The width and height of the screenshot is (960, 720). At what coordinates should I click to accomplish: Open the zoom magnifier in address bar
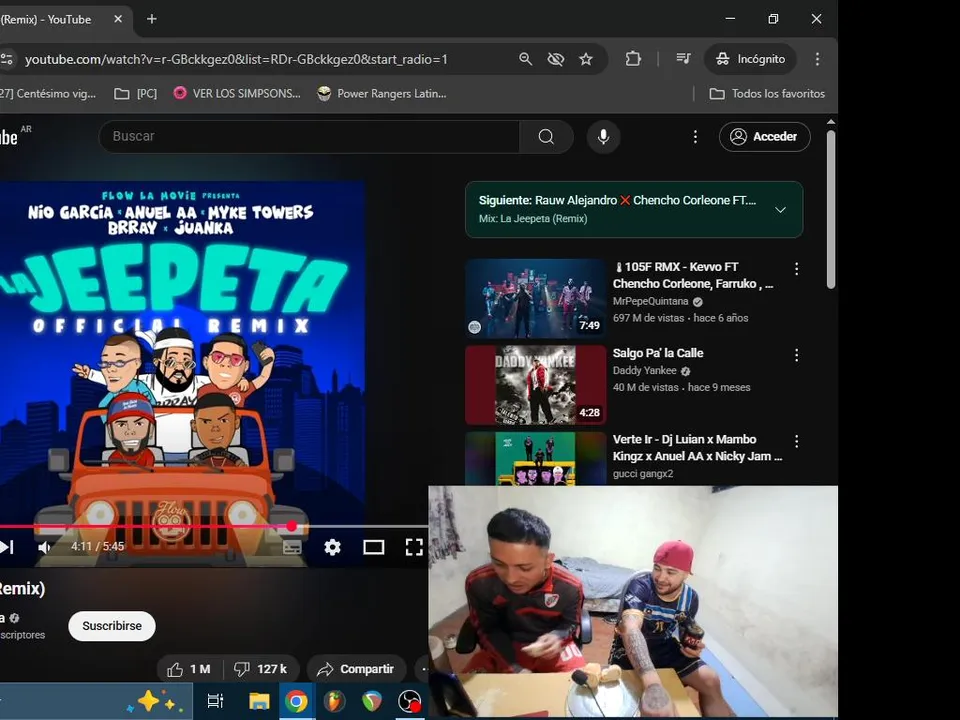tap(525, 59)
